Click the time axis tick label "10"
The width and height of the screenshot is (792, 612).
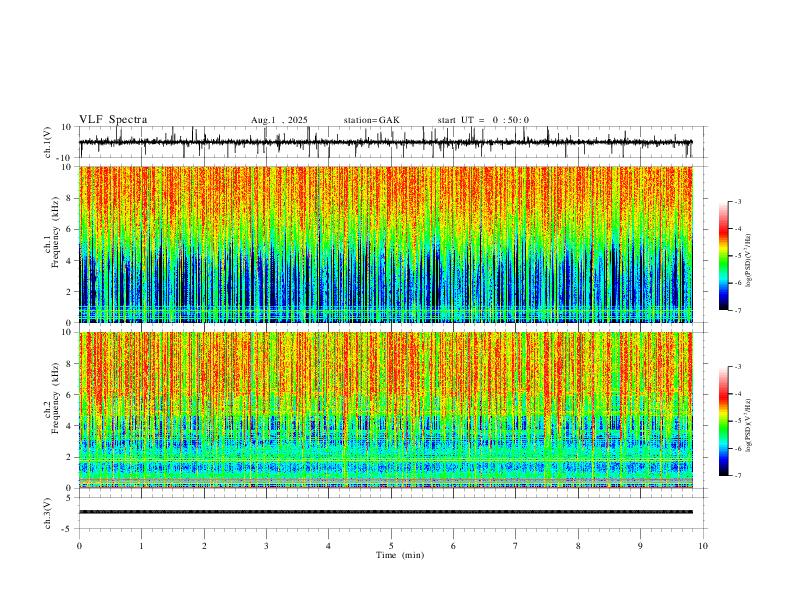pos(703,546)
